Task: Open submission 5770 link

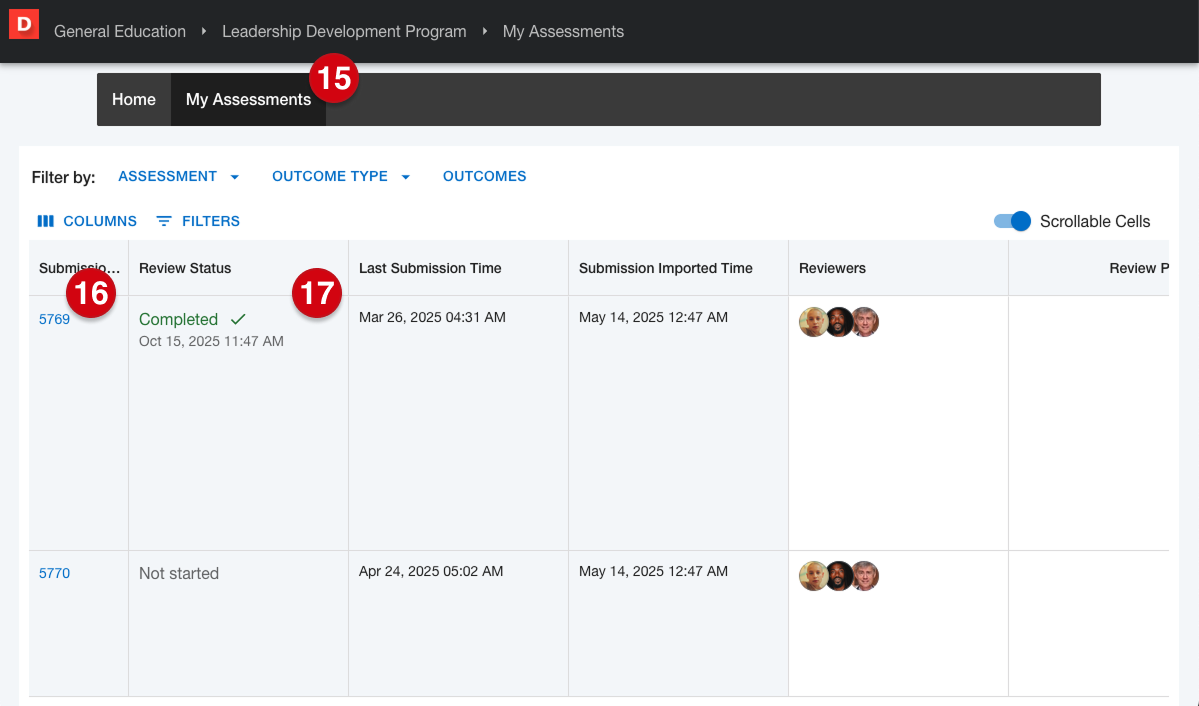Action: (x=54, y=573)
